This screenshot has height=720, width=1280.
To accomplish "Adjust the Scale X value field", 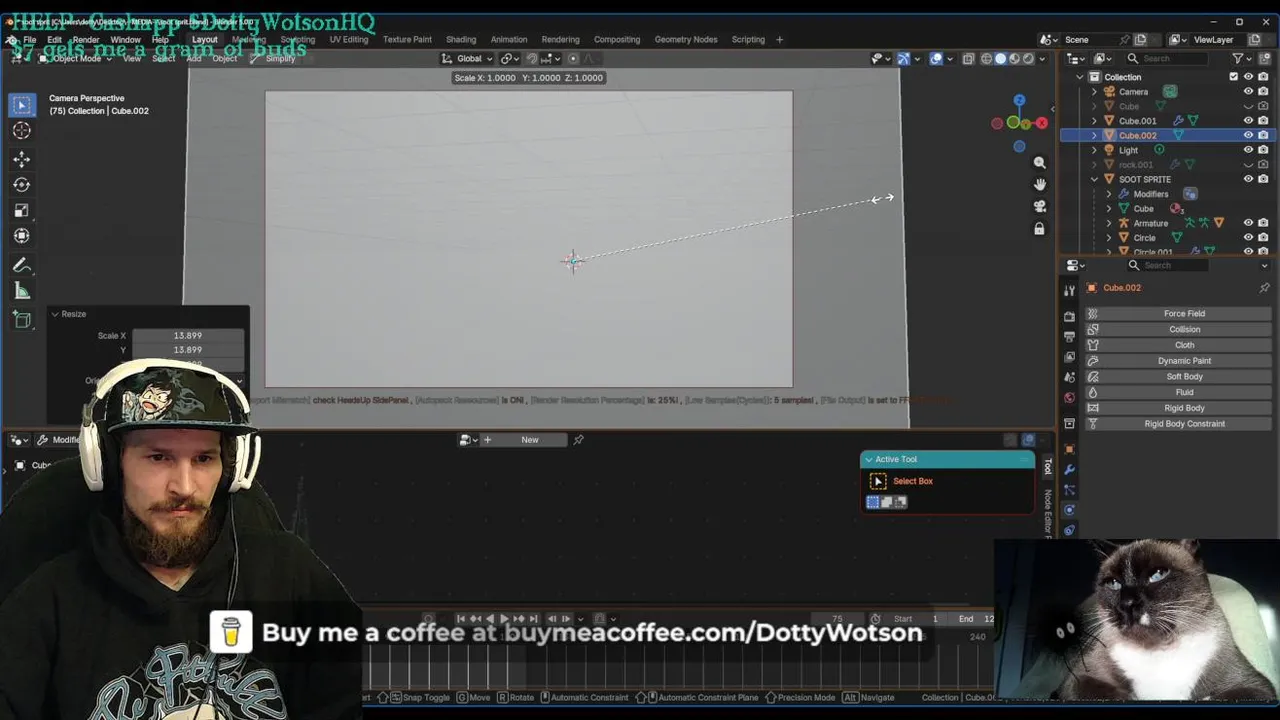I will pos(188,336).
